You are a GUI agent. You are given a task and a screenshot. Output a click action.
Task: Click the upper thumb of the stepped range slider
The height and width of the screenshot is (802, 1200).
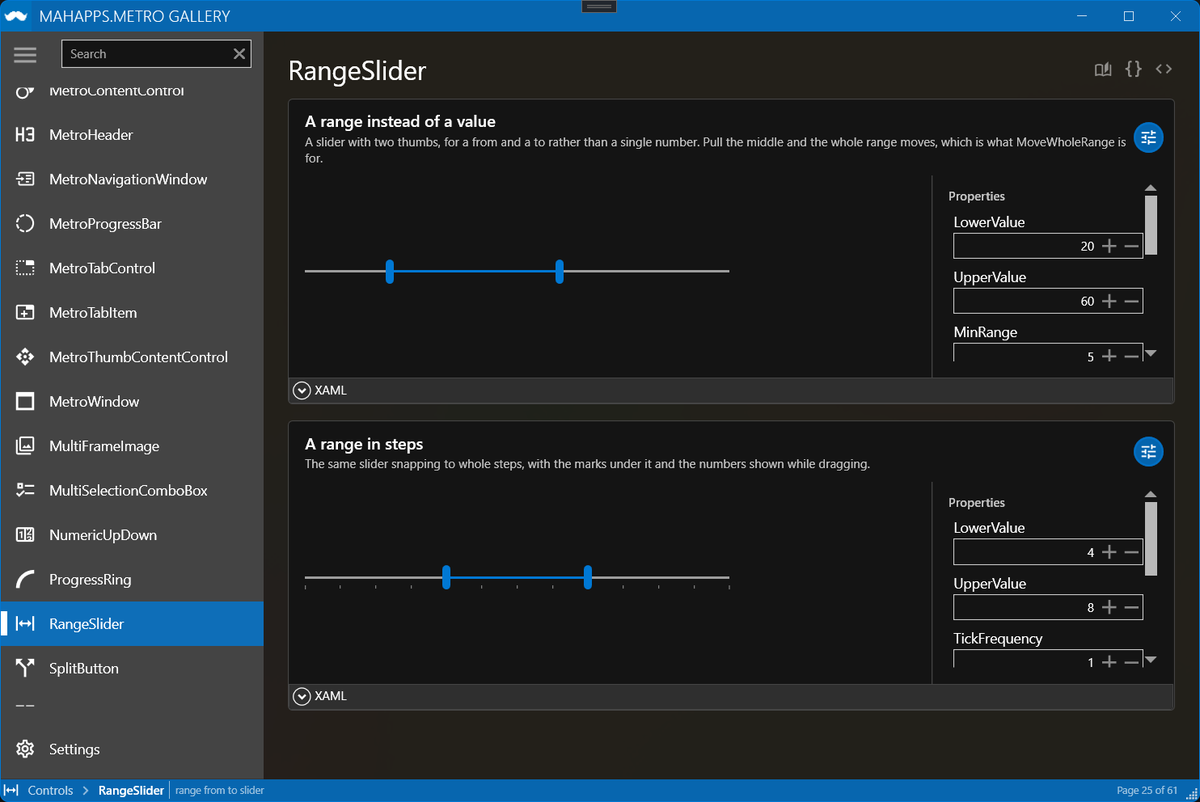point(588,577)
